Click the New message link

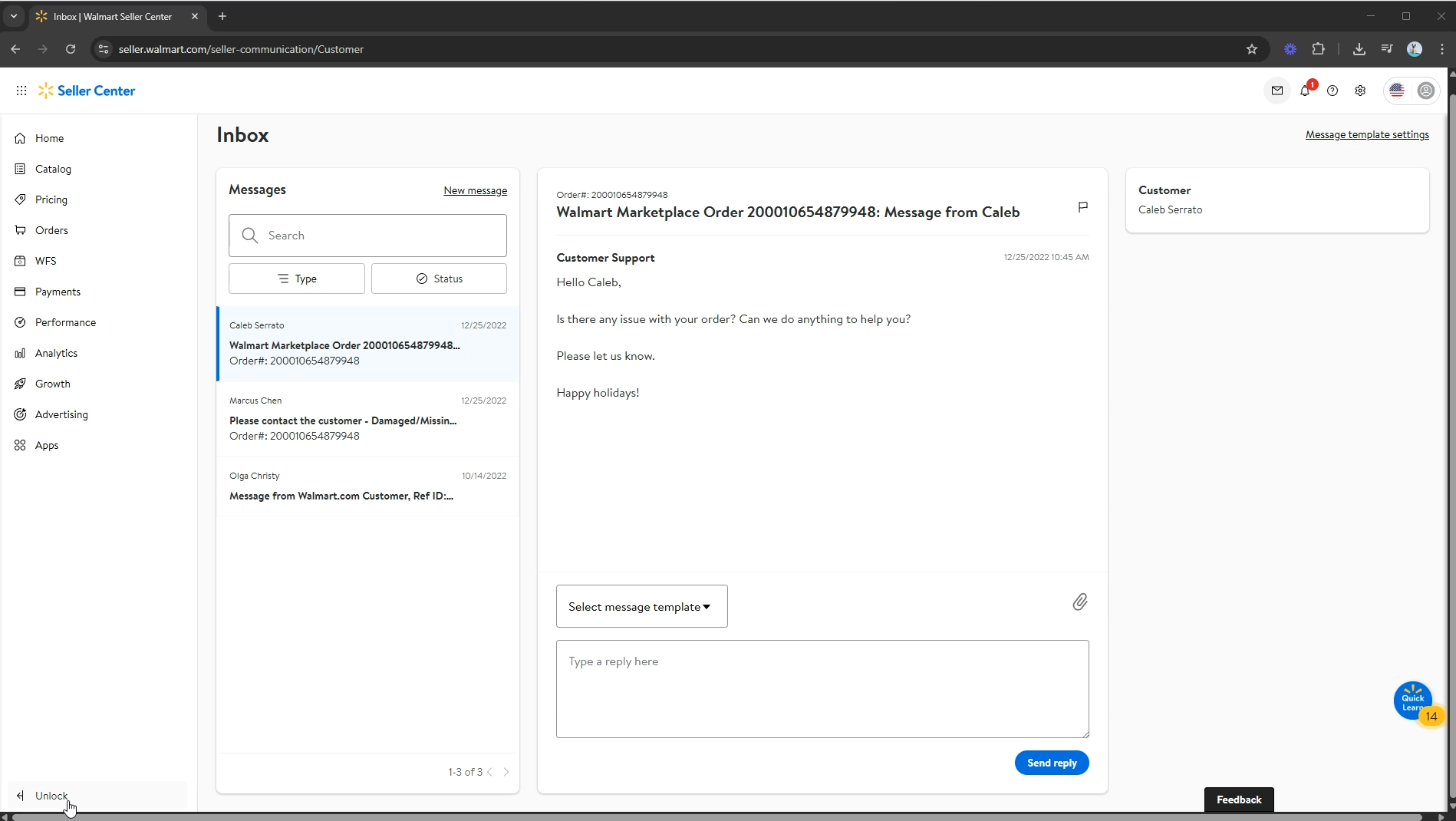[475, 190]
